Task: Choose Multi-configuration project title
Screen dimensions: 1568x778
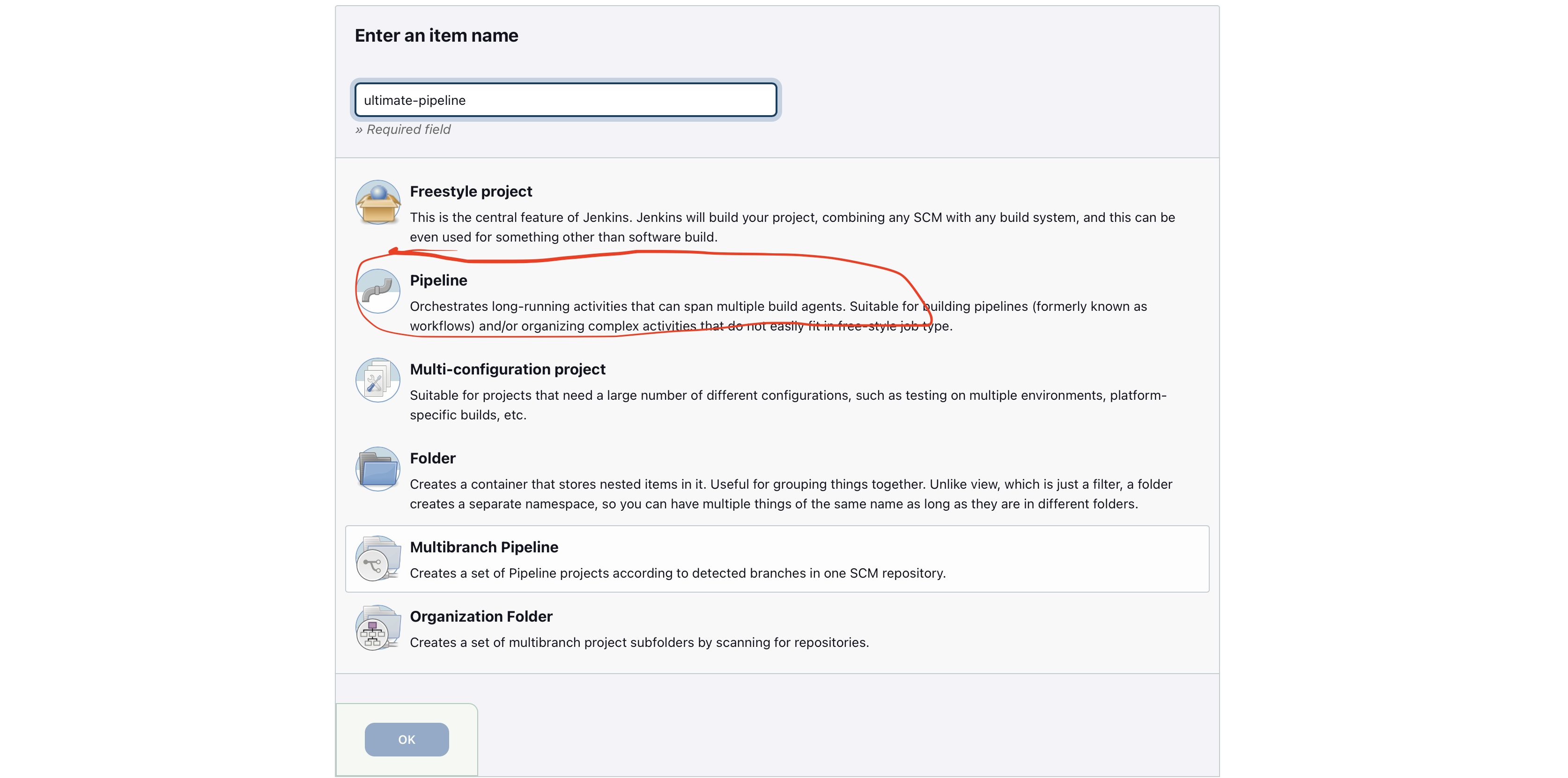Action: point(508,369)
